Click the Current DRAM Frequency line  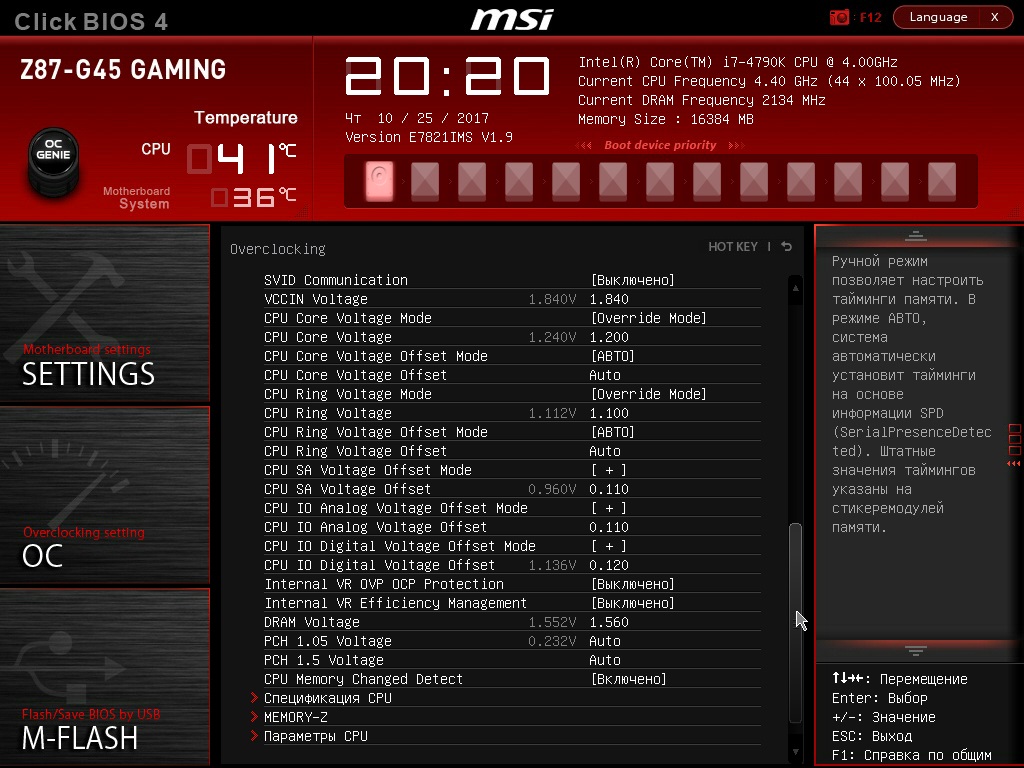coord(701,101)
